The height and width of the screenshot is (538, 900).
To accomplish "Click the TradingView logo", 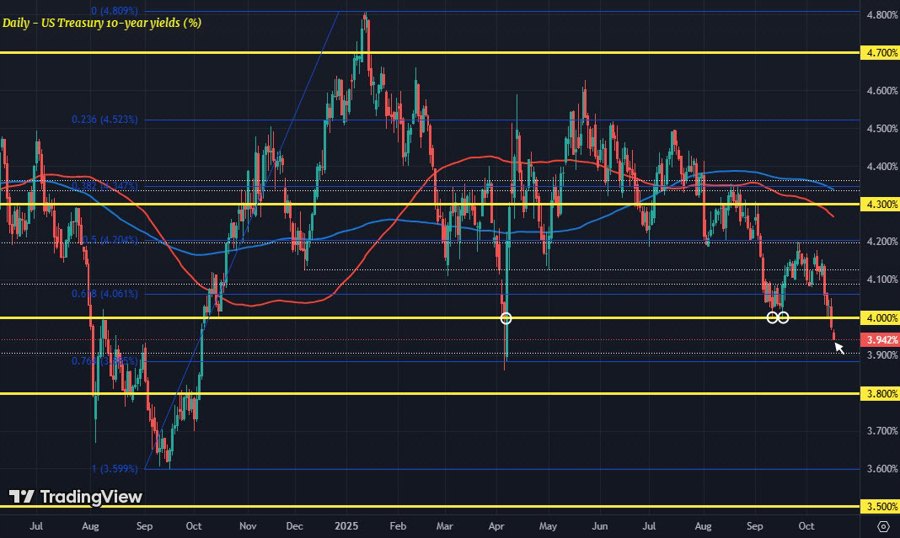I will [x=76, y=497].
